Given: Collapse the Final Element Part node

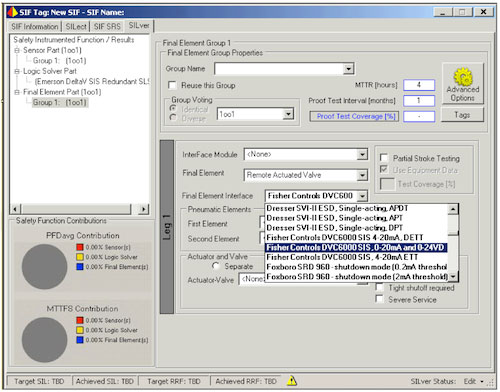Looking at the screenshot, I should click(17, 92).
